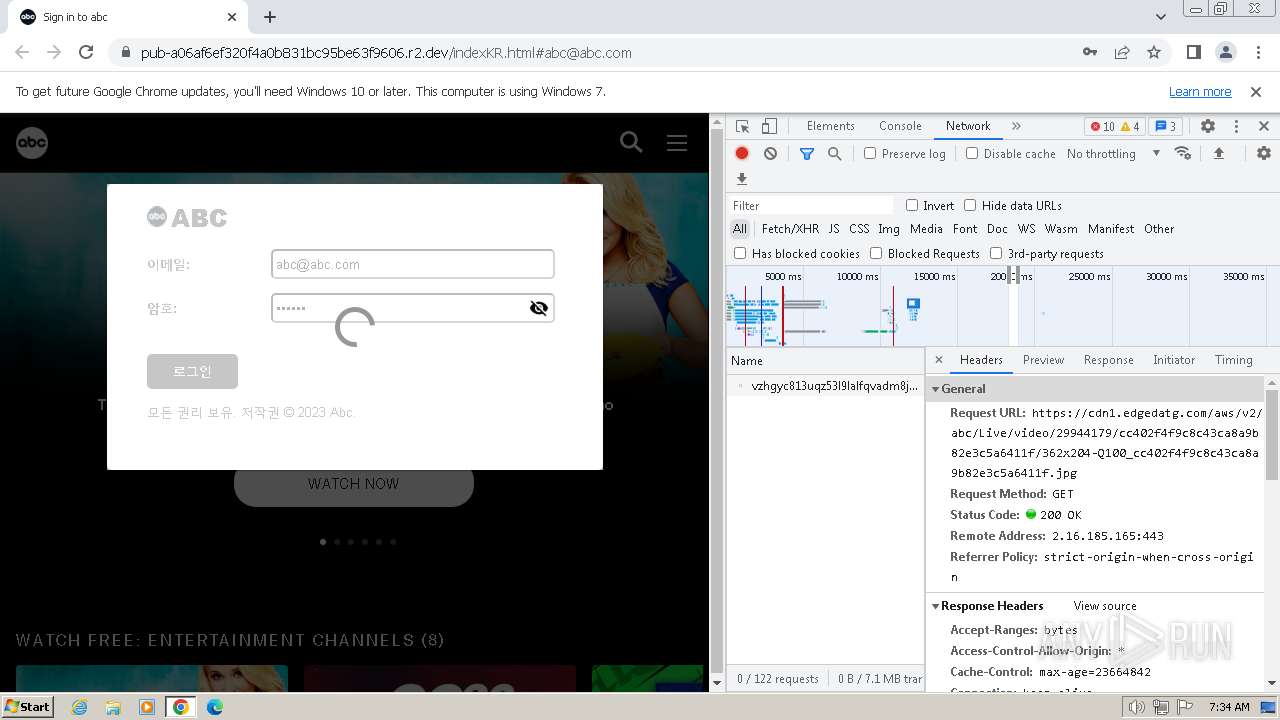This screenshot has height=720, width=1280.
Task: Open the Preview tab
Action: 1043,360
